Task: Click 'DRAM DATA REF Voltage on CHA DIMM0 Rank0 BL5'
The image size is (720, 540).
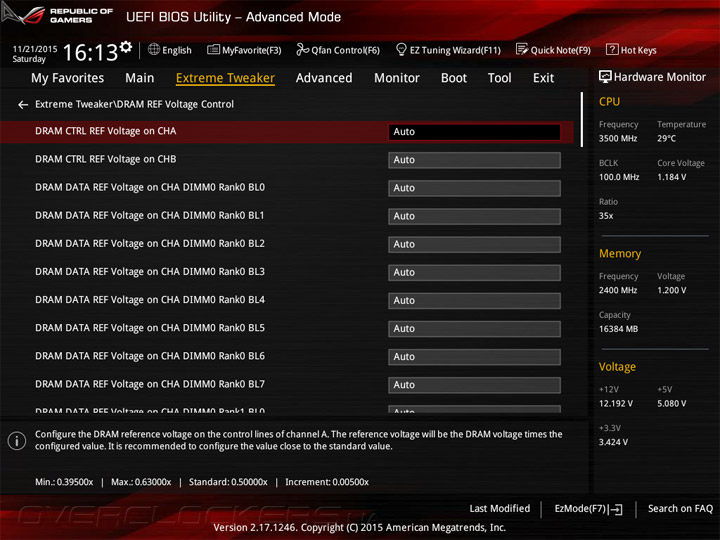Action: click(150, 328)
